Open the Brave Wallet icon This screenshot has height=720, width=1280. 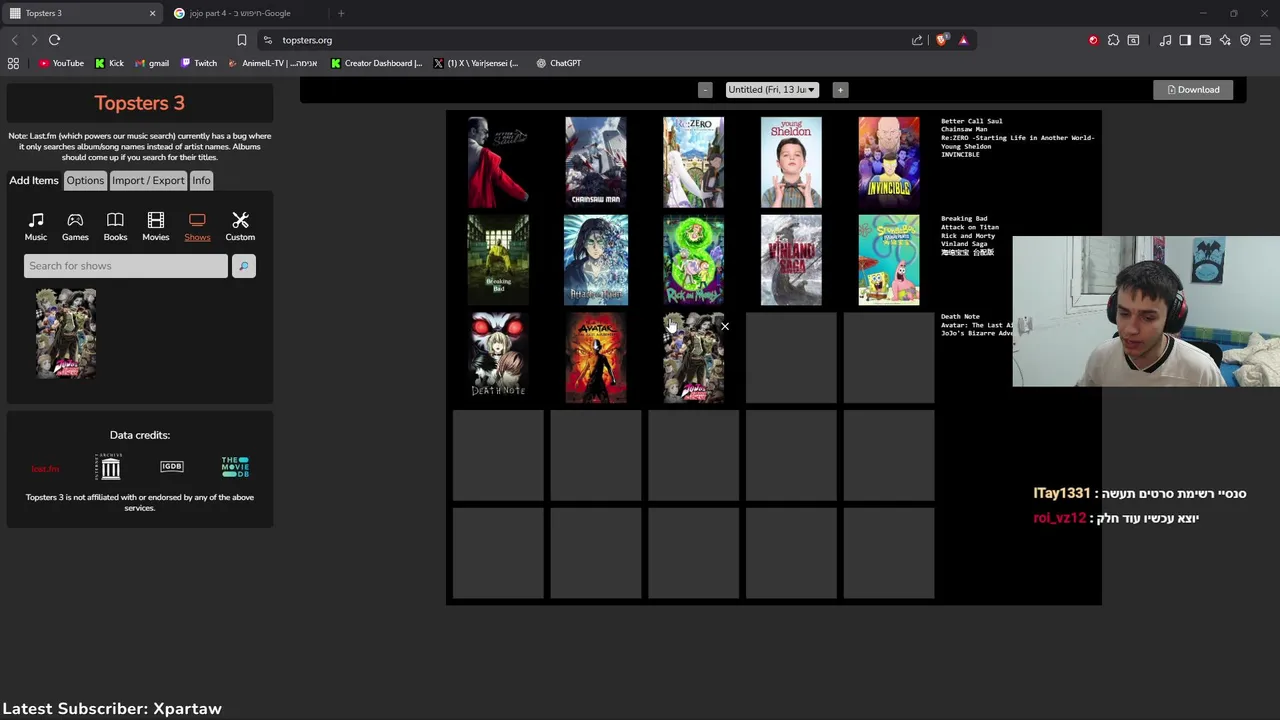click(1205, 40)
